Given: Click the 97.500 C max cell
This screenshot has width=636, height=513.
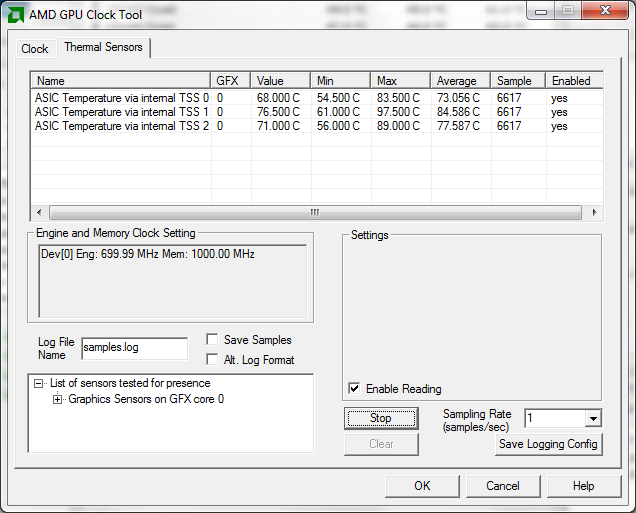Looking at the screenshot, I should click(x=398, y=112).
